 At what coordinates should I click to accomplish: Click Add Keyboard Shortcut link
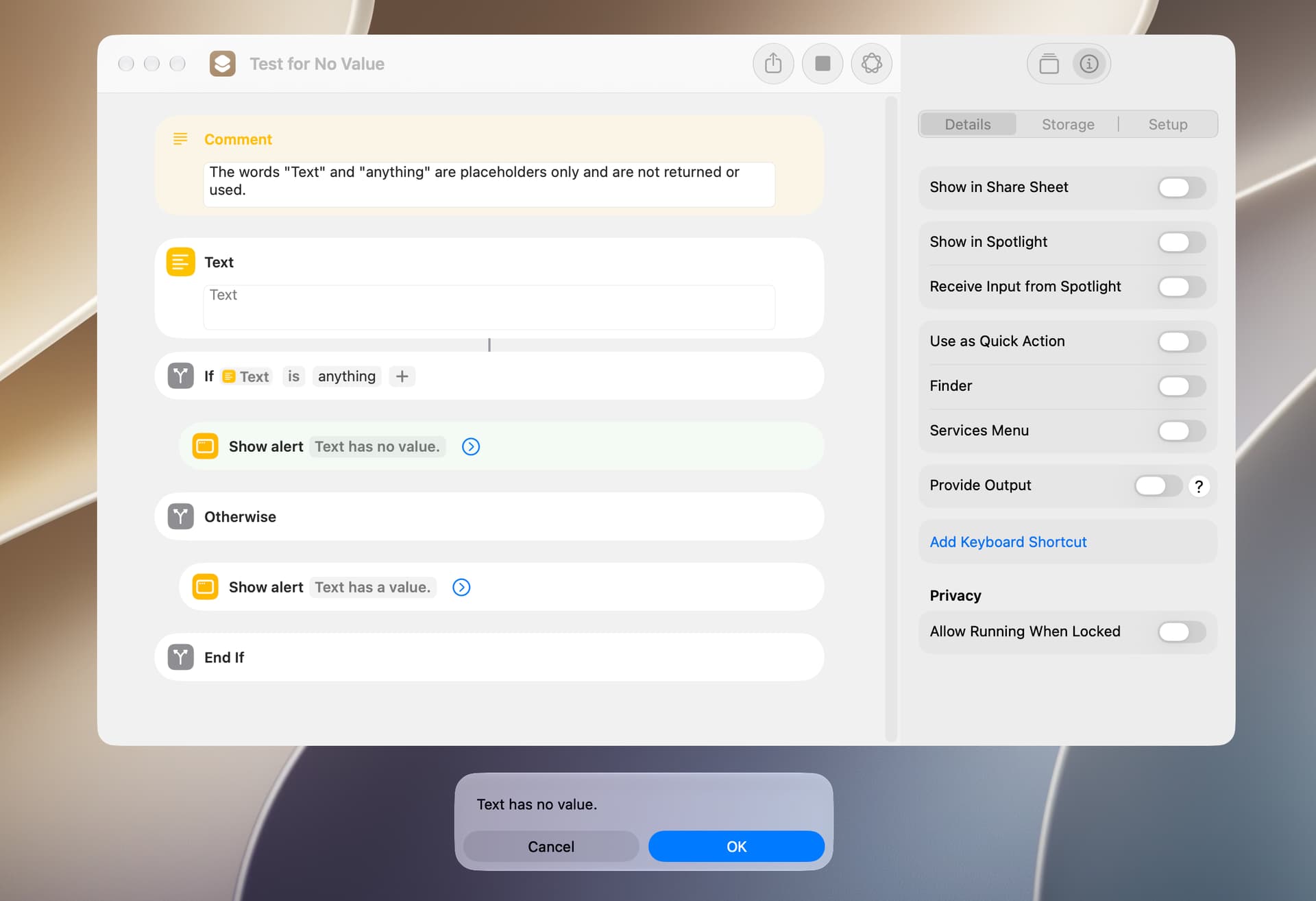[1008, 542]
